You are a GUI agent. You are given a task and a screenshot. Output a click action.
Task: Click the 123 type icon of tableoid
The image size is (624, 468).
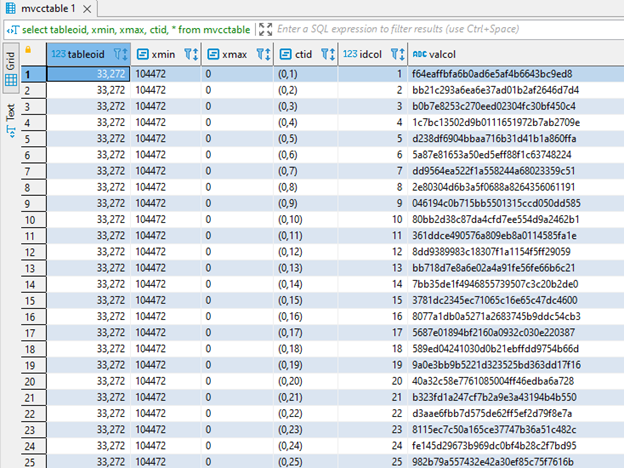coord(58,54)
